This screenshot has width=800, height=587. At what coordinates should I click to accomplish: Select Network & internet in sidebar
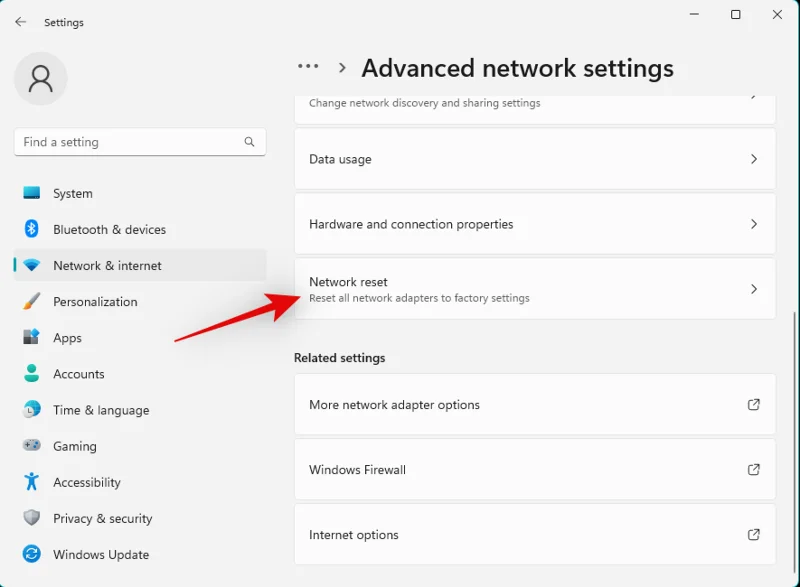[x=107, y=266]
